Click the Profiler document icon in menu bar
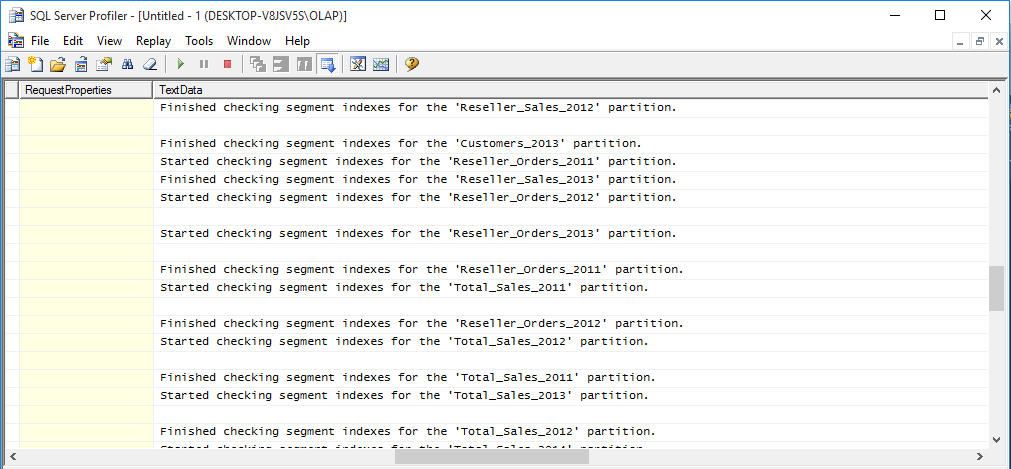Screen dimensions: 1011x469 pyautogui.click(x=15, y=41)
